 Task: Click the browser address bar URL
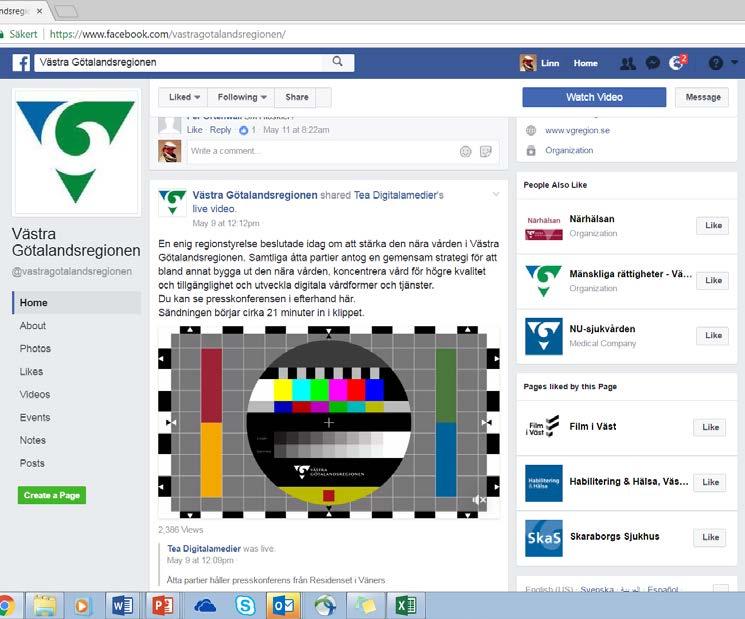(x=167, y=34)
